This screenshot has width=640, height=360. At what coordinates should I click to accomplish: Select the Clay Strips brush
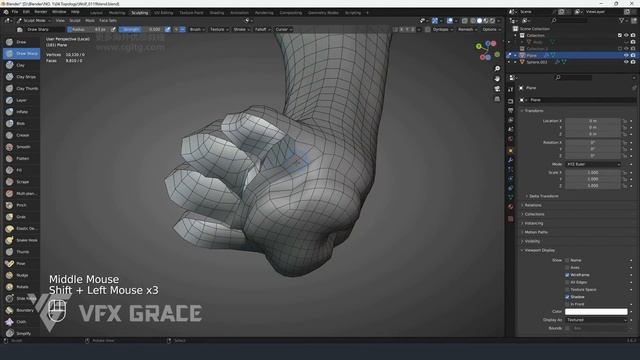pyautogui.click(x=21, y=77)
